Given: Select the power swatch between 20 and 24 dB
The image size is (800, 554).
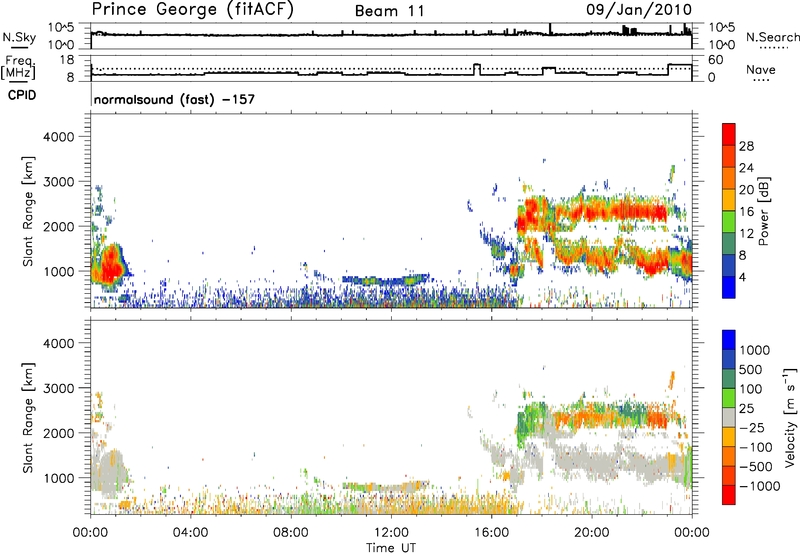Looking at the screenshot, I should 729,178.
